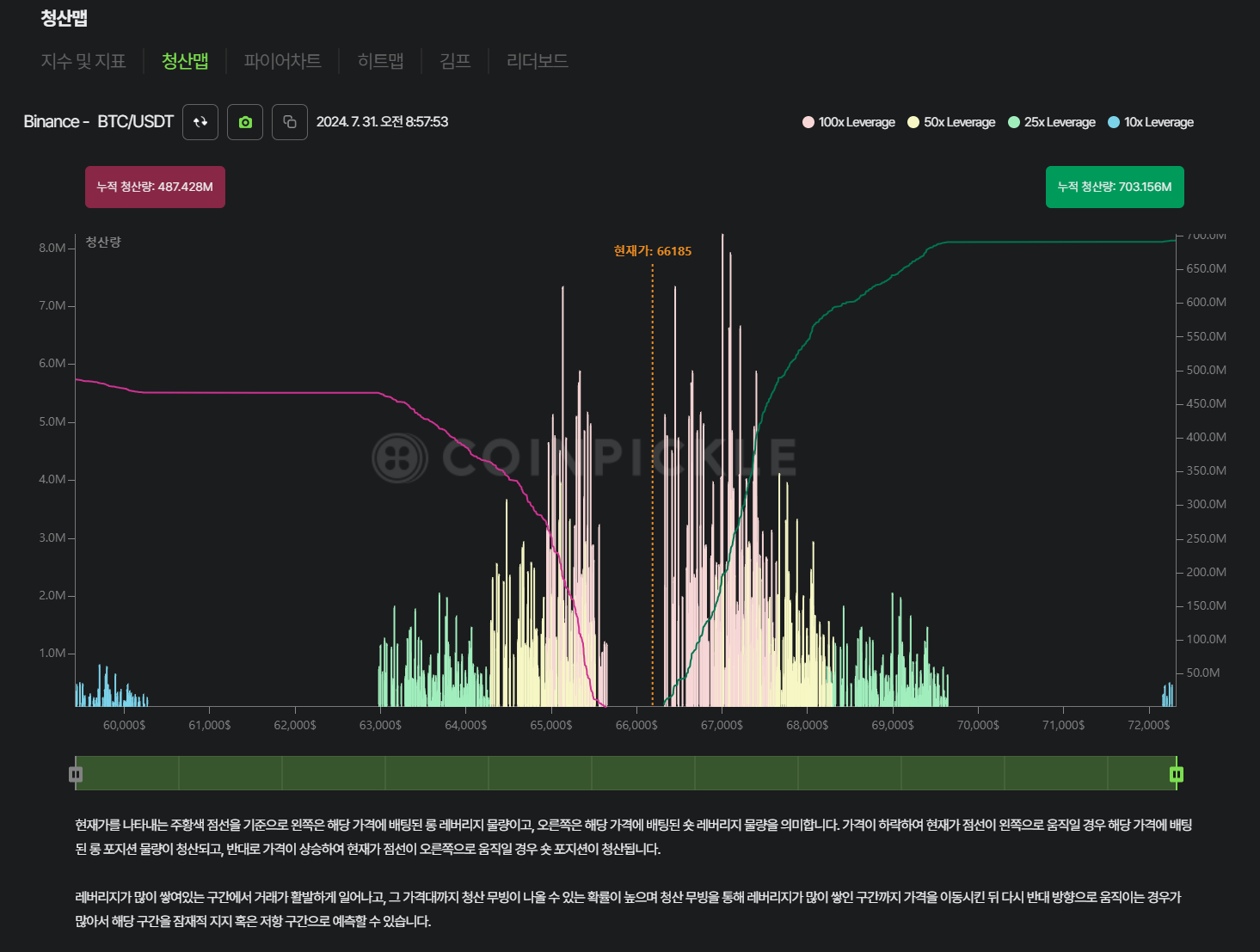Click the refresh data icon
The width and height of the screenshot is (1260, 952).
coord(200,122)
